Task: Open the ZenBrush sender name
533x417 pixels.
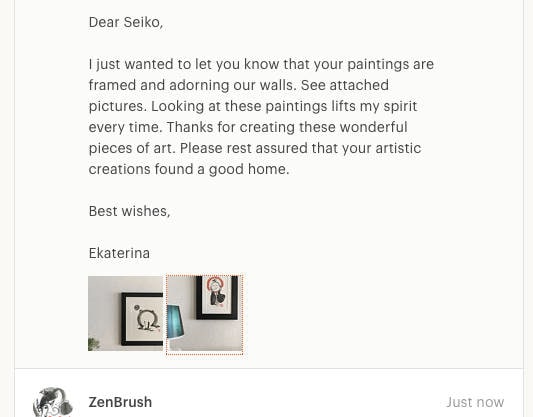Action: point(120,402)
